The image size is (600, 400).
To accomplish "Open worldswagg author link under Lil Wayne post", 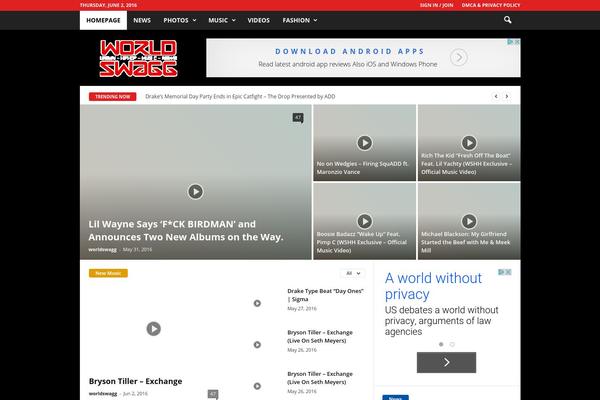I will click(x=103, y=249).
